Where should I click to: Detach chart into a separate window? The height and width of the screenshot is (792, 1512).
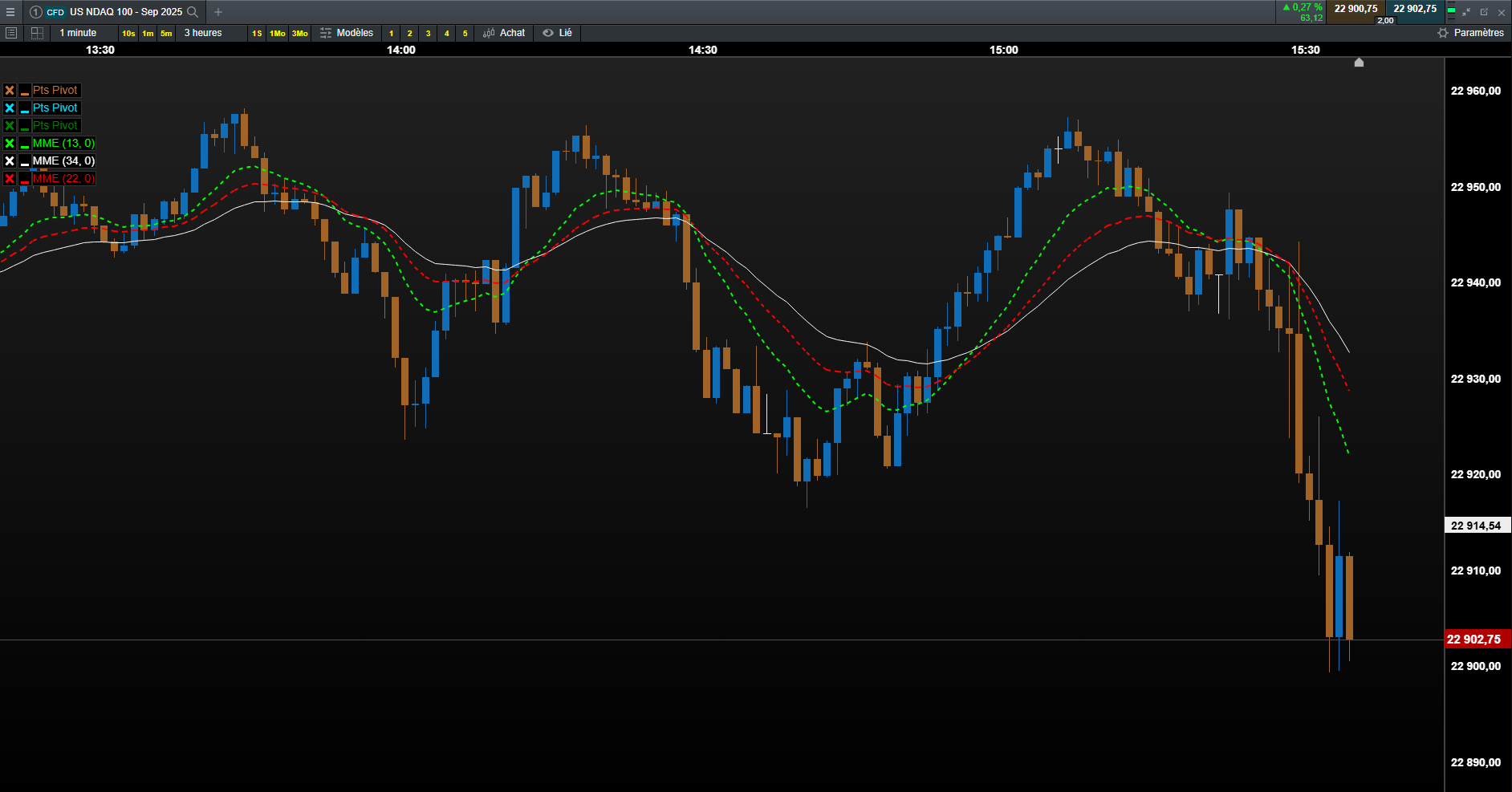pyautogui.click(x=1484, y=12)
